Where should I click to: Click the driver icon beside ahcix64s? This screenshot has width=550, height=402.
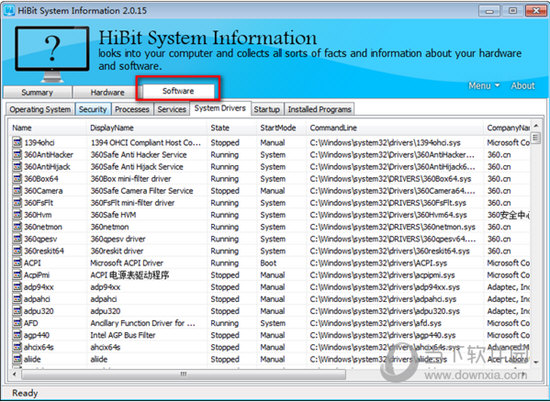click(17, 347)
